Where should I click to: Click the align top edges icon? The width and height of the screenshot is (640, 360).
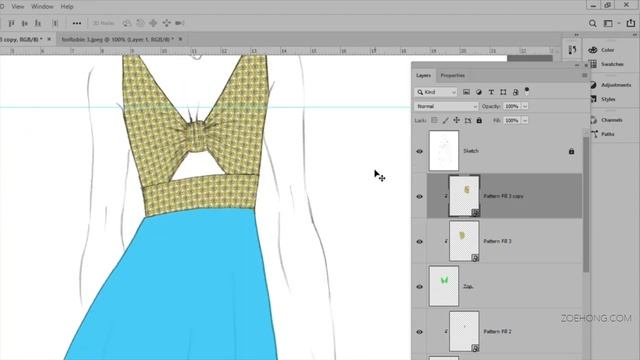tap(11, 23)
